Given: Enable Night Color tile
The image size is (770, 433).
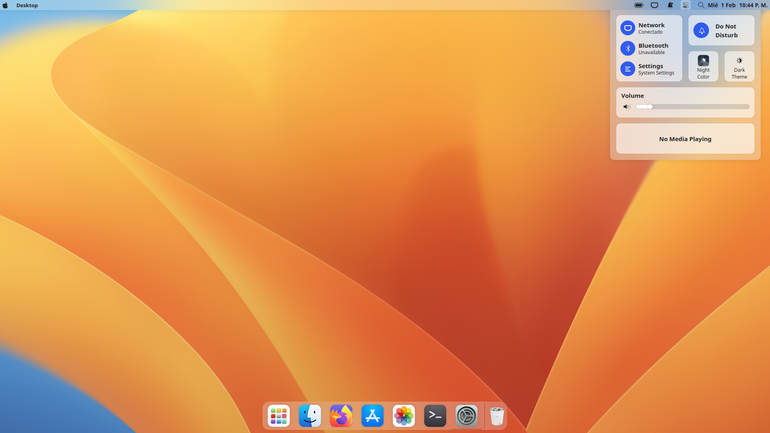Looking at the screenshot, I should (703, 66).
